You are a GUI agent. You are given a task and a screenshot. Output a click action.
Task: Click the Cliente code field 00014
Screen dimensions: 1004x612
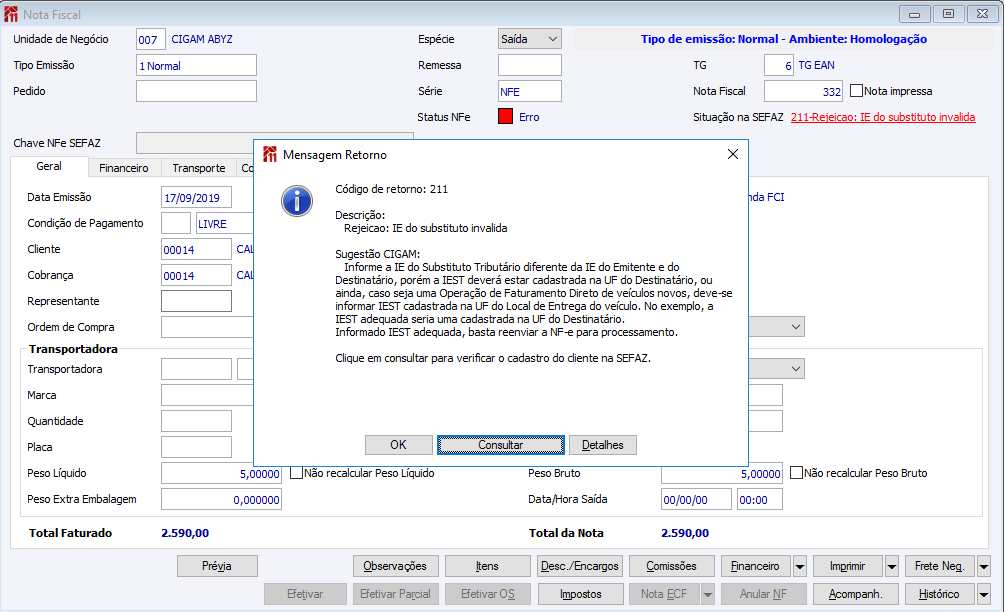[196, 249]
